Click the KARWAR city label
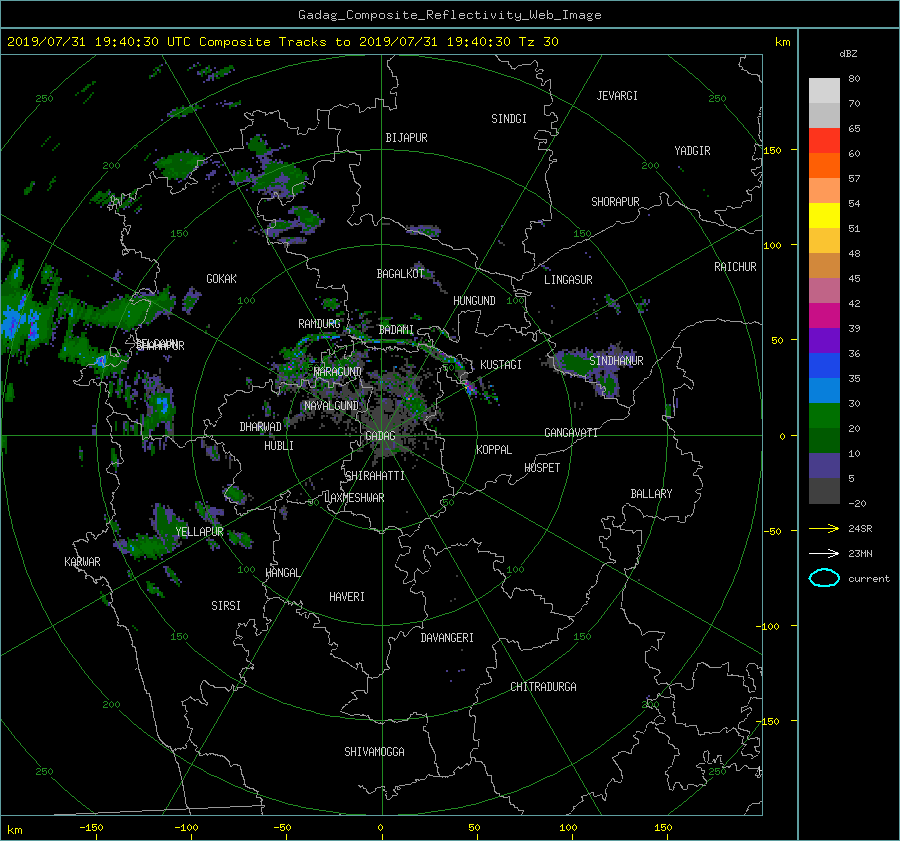Viewport: 900px width, 841px height. tap(82, 562)
